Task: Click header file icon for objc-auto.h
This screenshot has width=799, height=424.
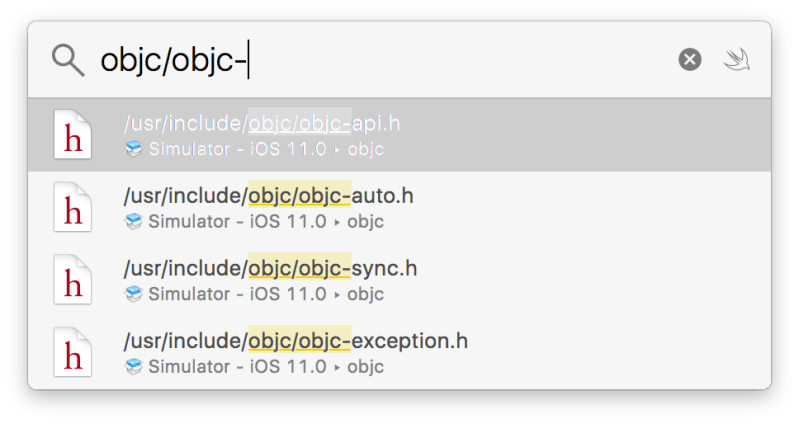Action: tap(73, 208)
